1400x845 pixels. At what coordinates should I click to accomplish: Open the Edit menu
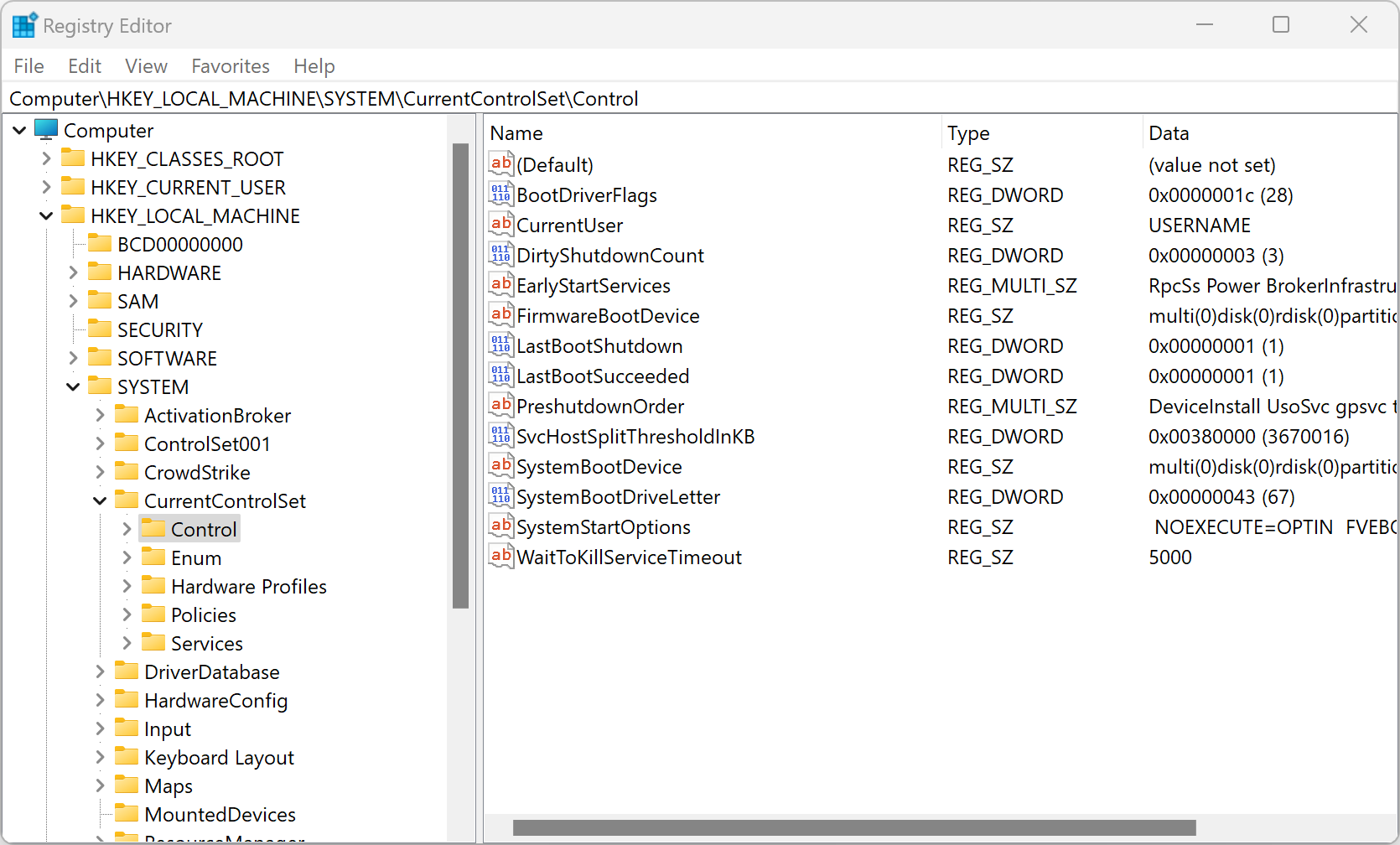(x=85, y=66)
